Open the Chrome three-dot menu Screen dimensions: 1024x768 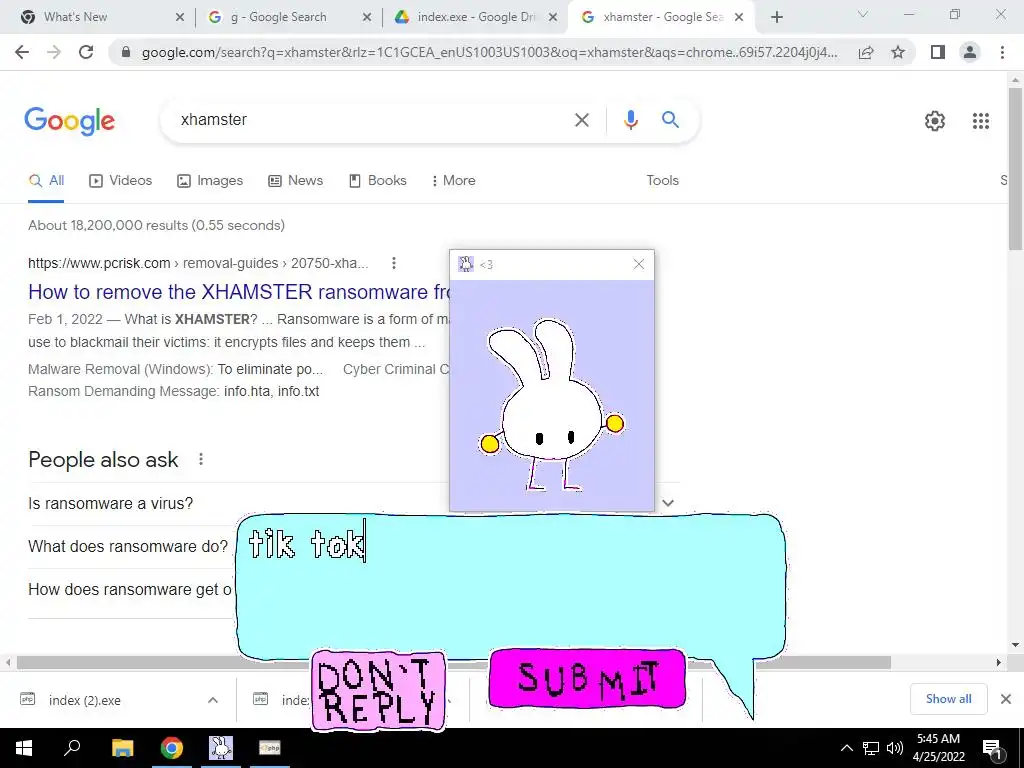1002,52
